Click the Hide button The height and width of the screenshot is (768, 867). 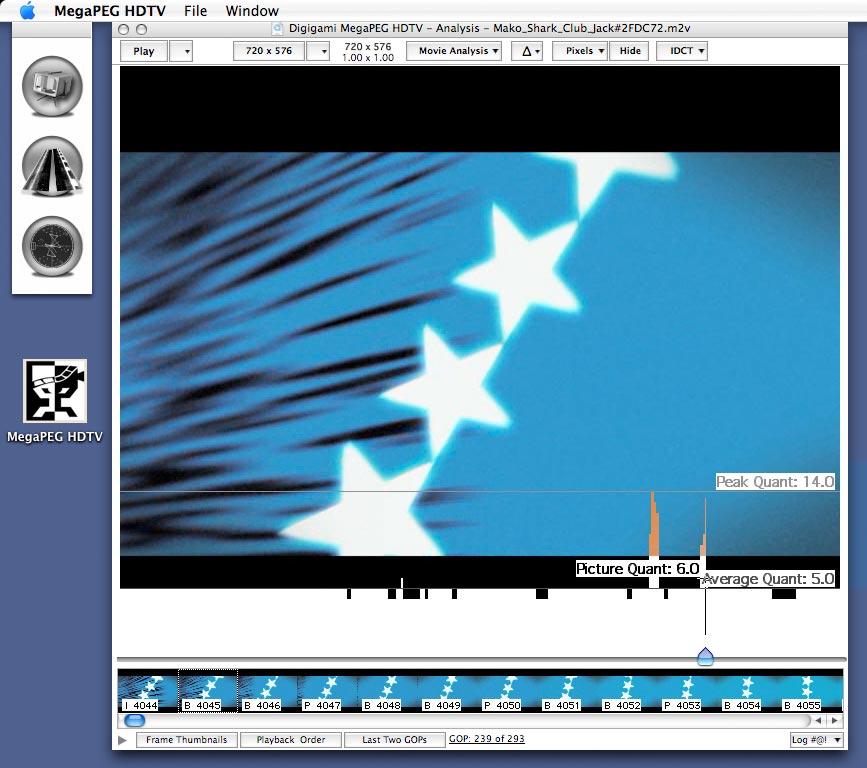(630, 51)
